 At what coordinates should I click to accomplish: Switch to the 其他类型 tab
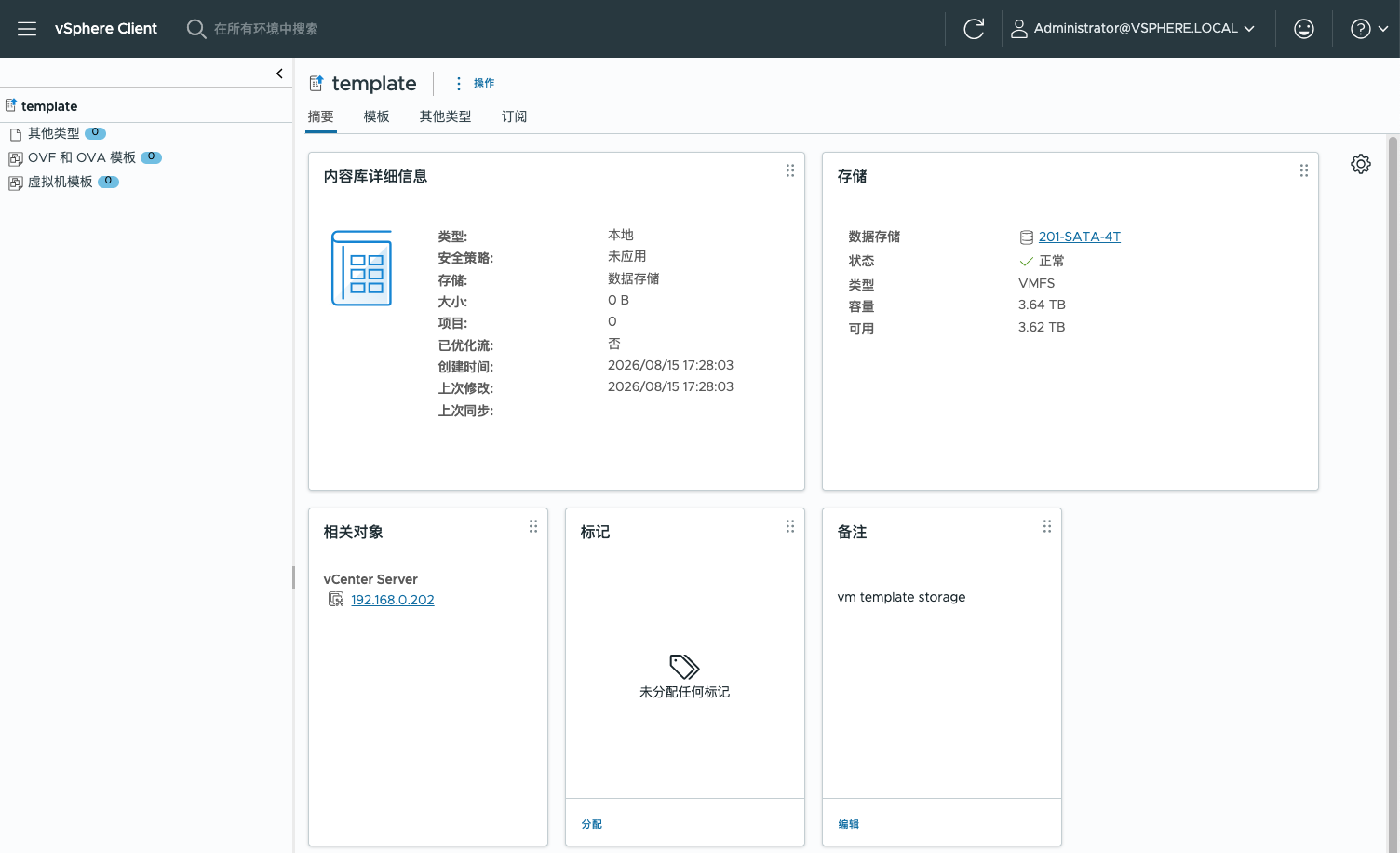coord(446,116)
